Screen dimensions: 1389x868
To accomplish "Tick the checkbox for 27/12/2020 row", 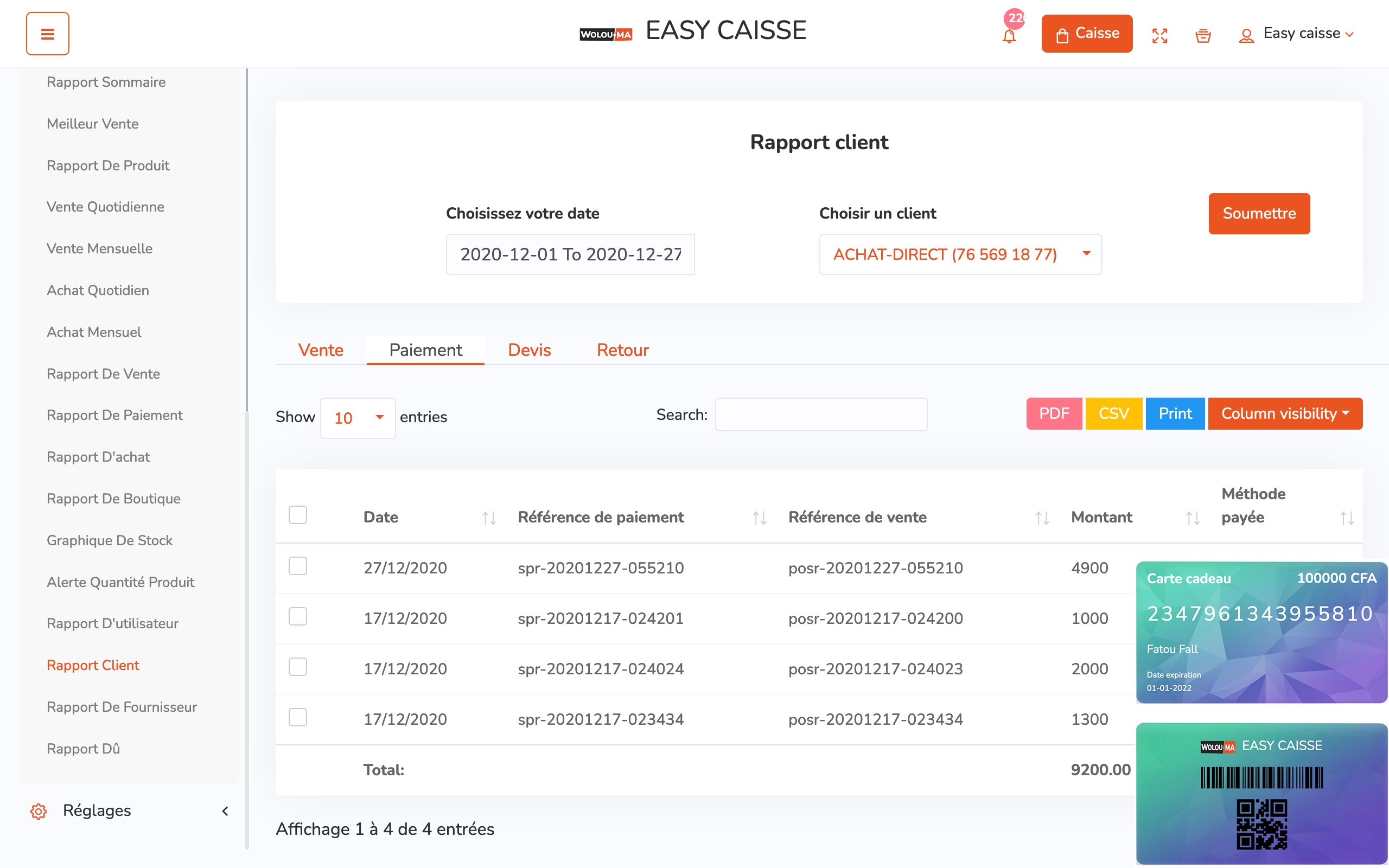I will point(298,566).
